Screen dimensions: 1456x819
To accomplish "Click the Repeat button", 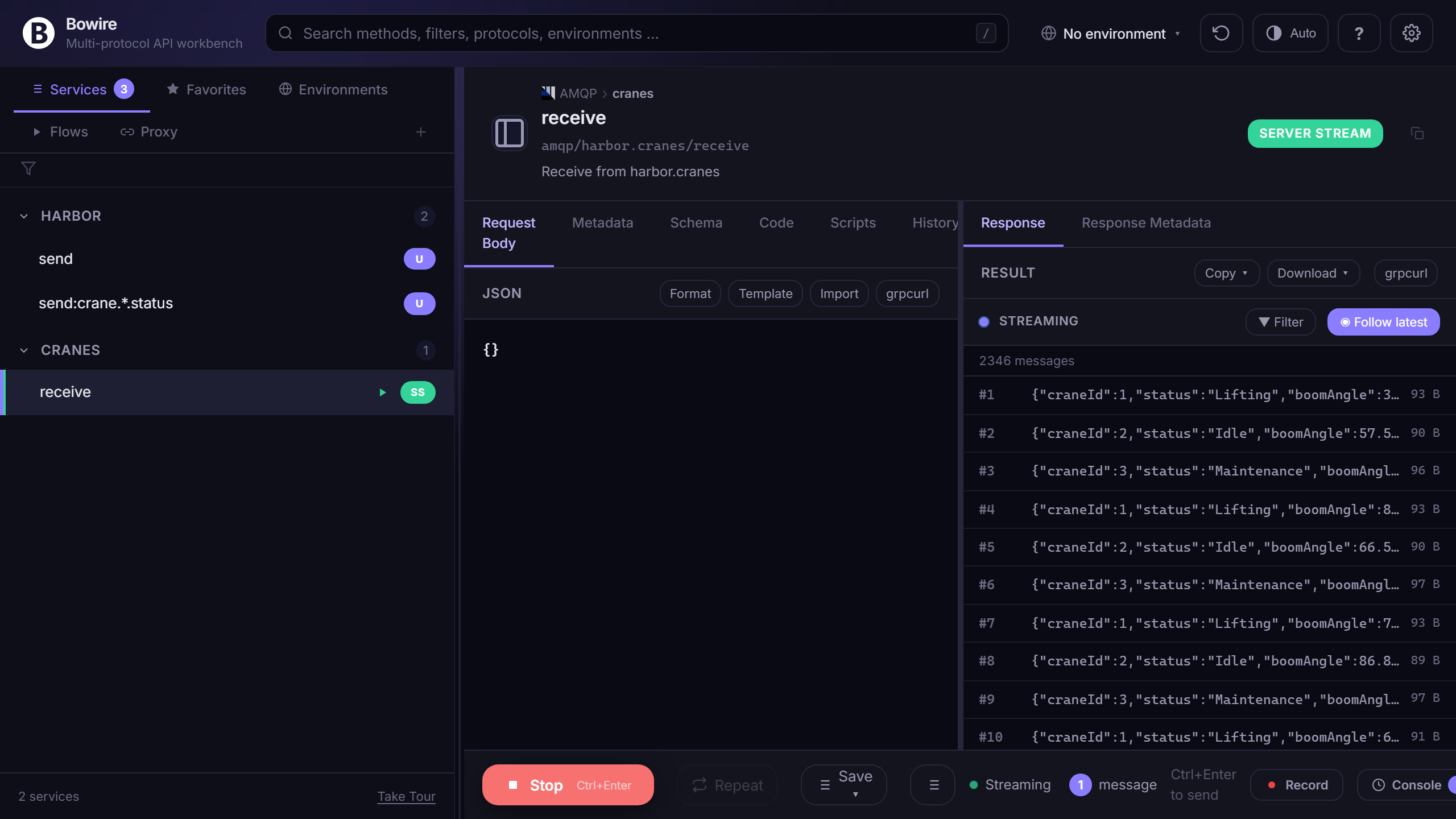I will point(727,785).
